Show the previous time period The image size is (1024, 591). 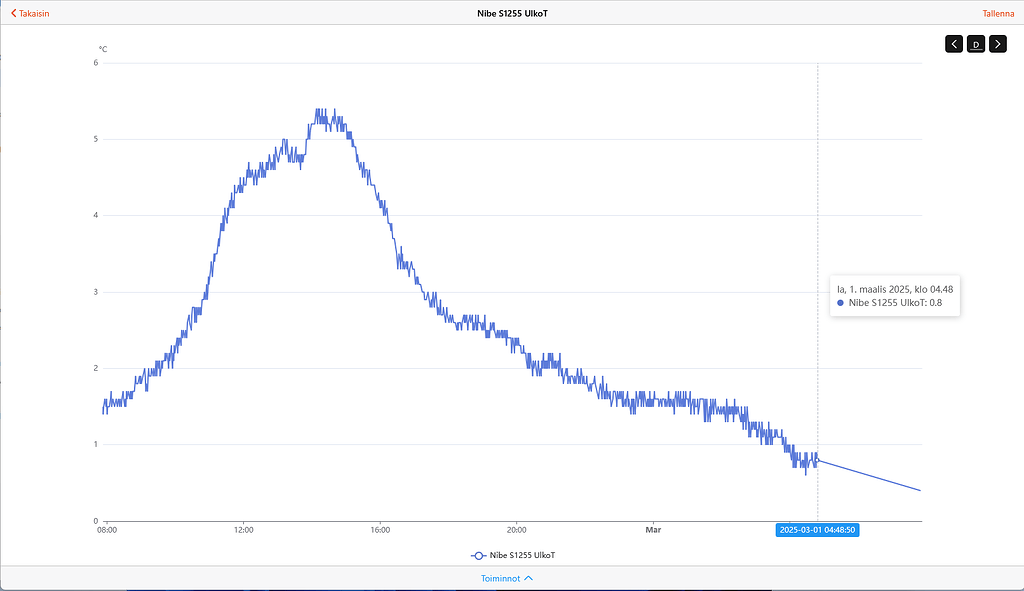tap(954, 44)
